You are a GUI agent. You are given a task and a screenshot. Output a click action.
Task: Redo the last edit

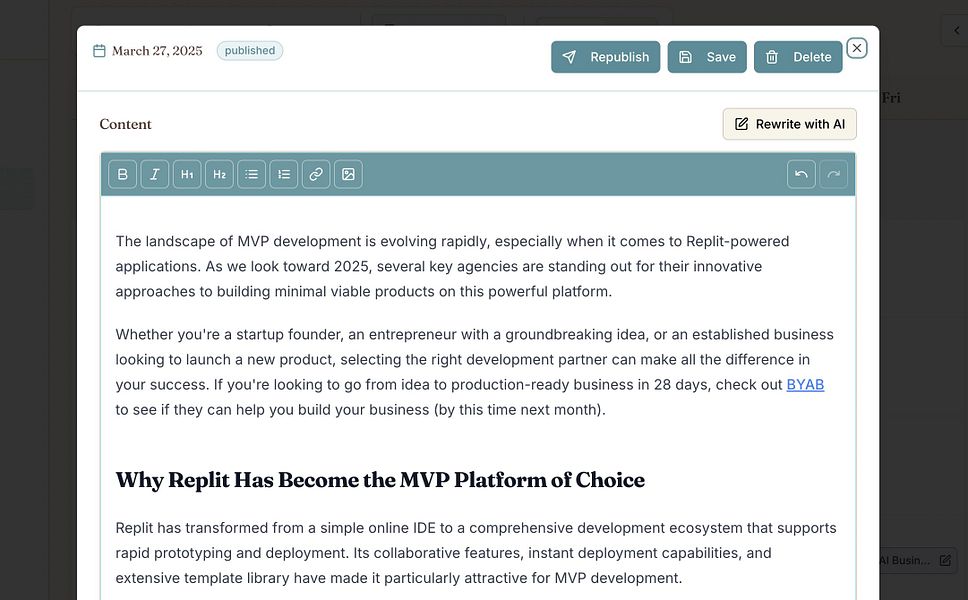(833, 173)
